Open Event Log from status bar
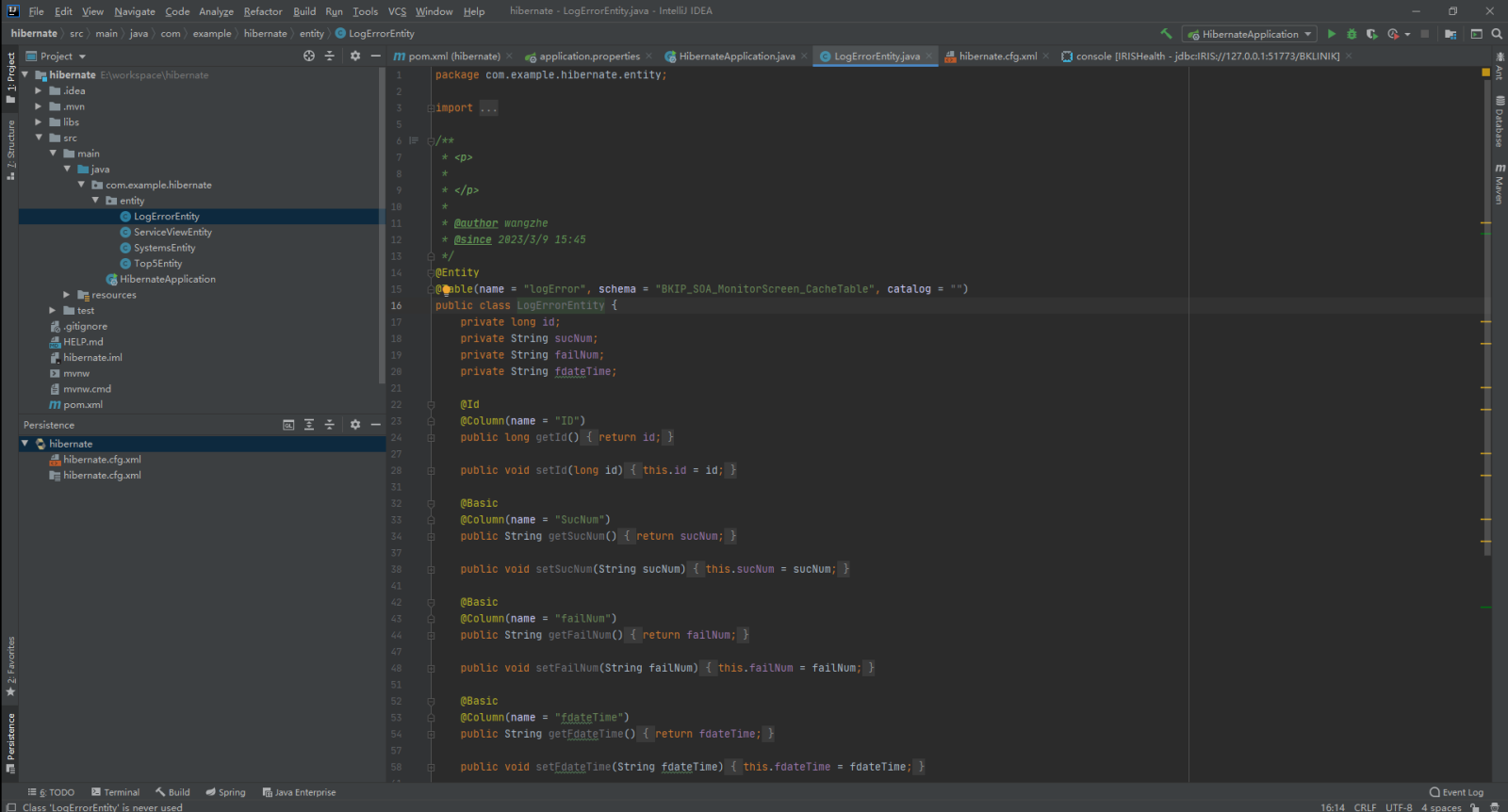 (x=1456, y=792)
